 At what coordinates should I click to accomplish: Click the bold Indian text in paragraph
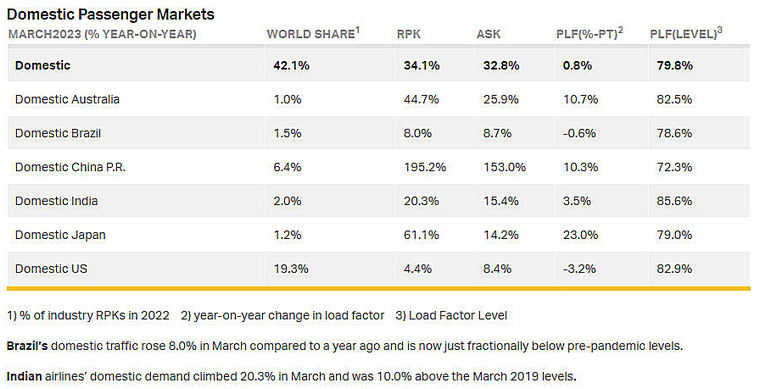click(24, 376)
